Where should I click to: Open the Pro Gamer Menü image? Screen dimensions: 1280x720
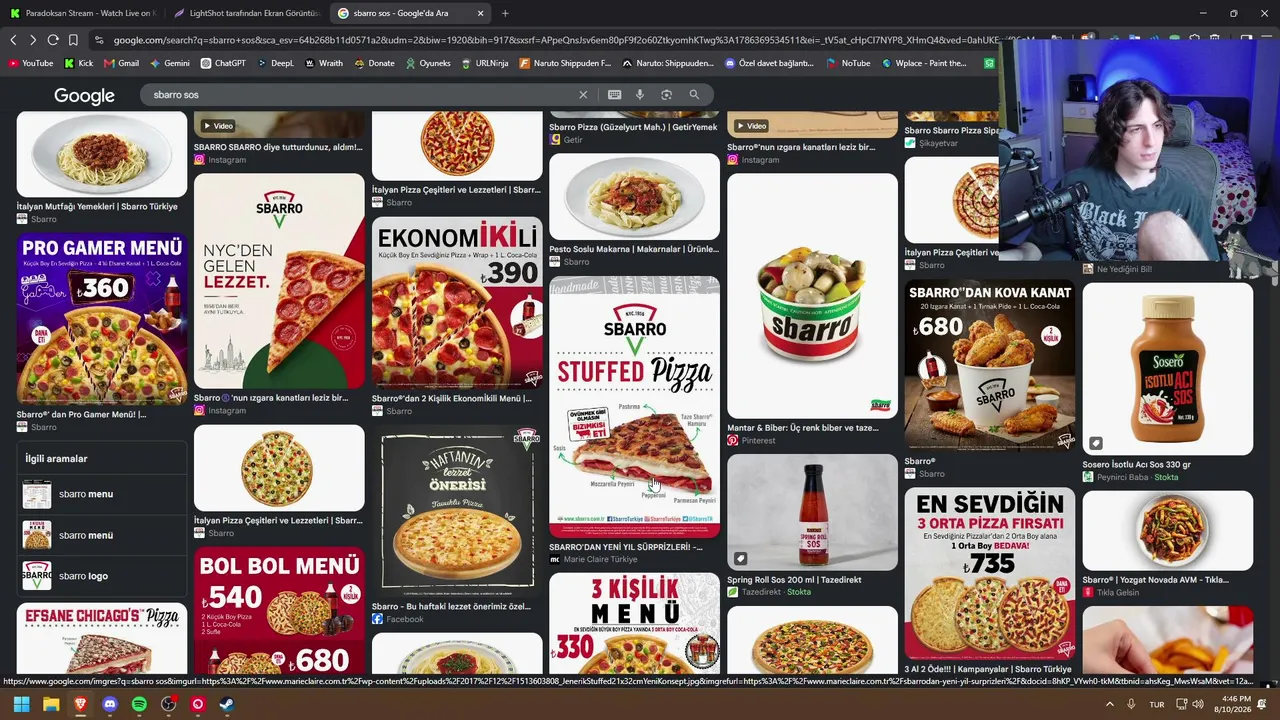102,319
